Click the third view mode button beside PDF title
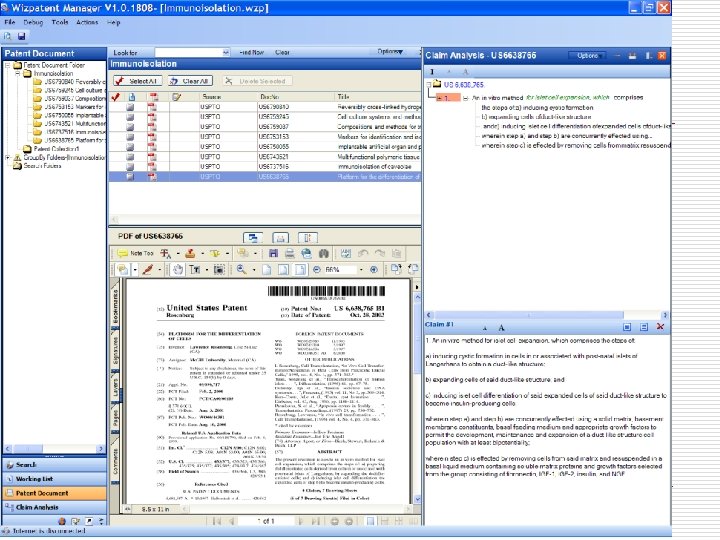The image size is (720, 540). tap(308, 237)
